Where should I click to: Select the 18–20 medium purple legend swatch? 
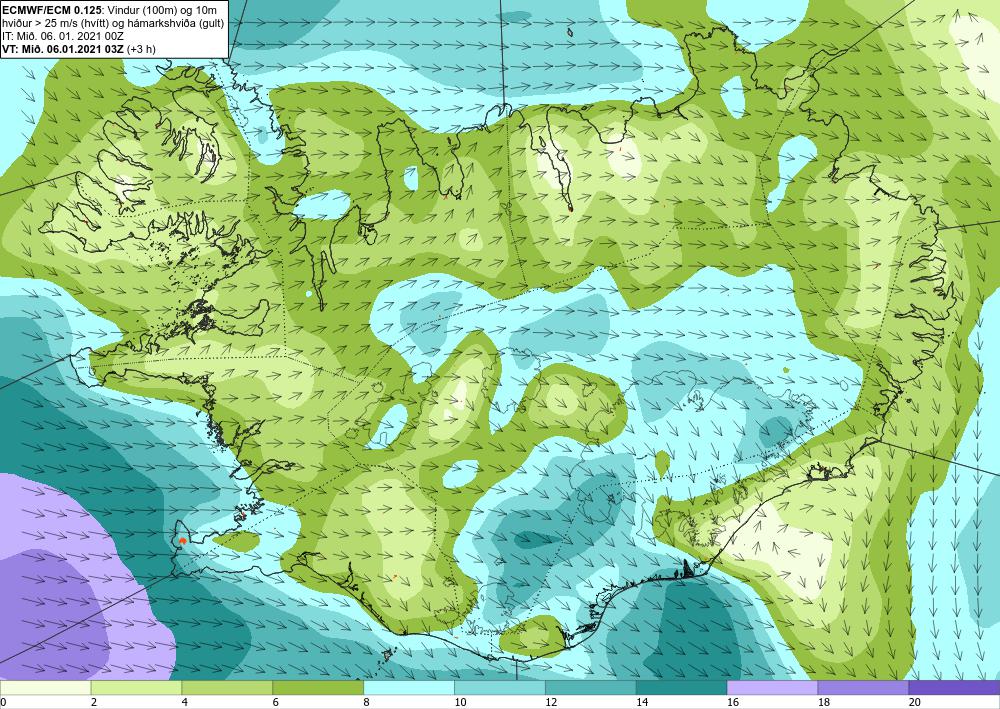[x=863, y=688]
